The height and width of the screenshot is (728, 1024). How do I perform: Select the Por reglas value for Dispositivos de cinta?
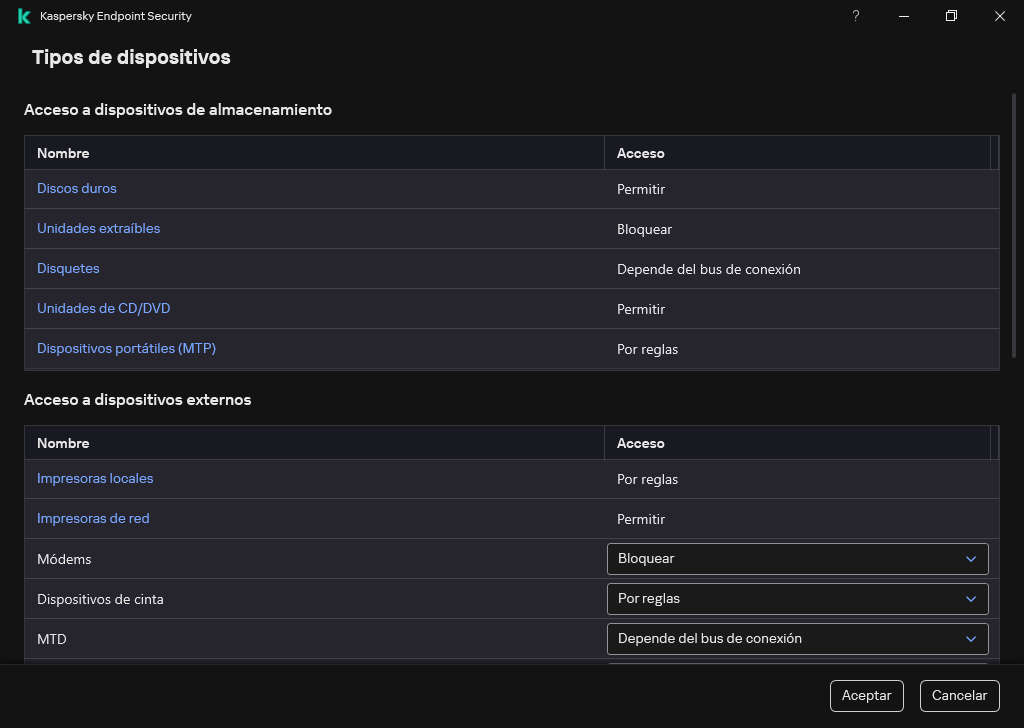648,598
